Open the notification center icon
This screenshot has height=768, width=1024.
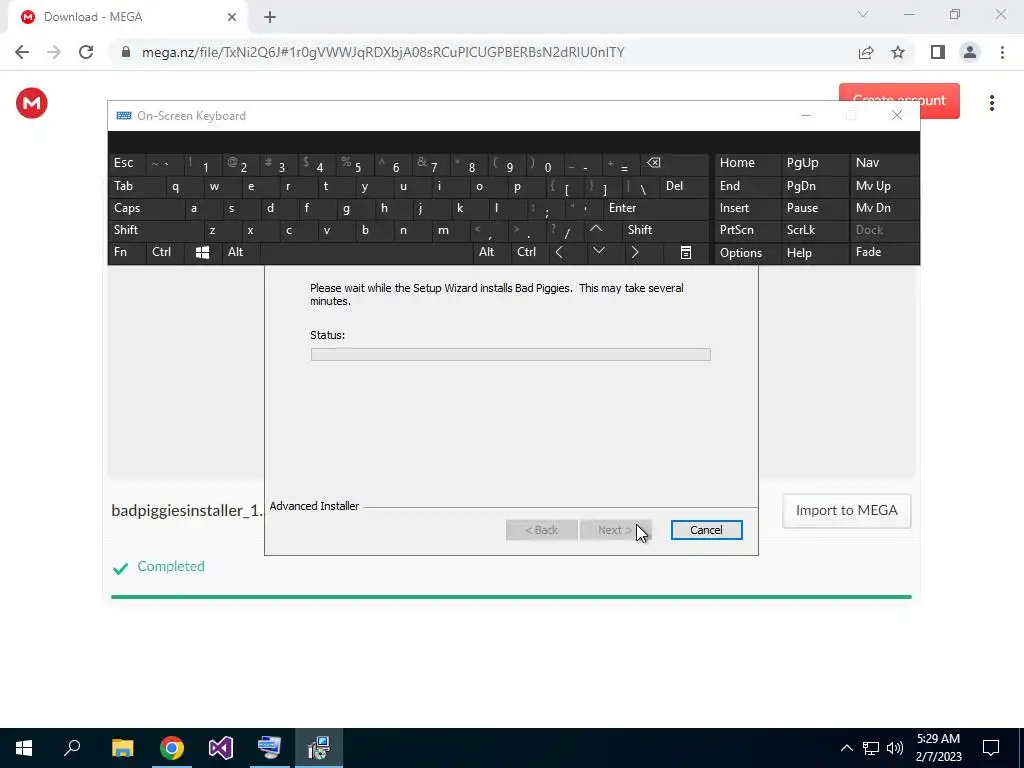point(991,748)
